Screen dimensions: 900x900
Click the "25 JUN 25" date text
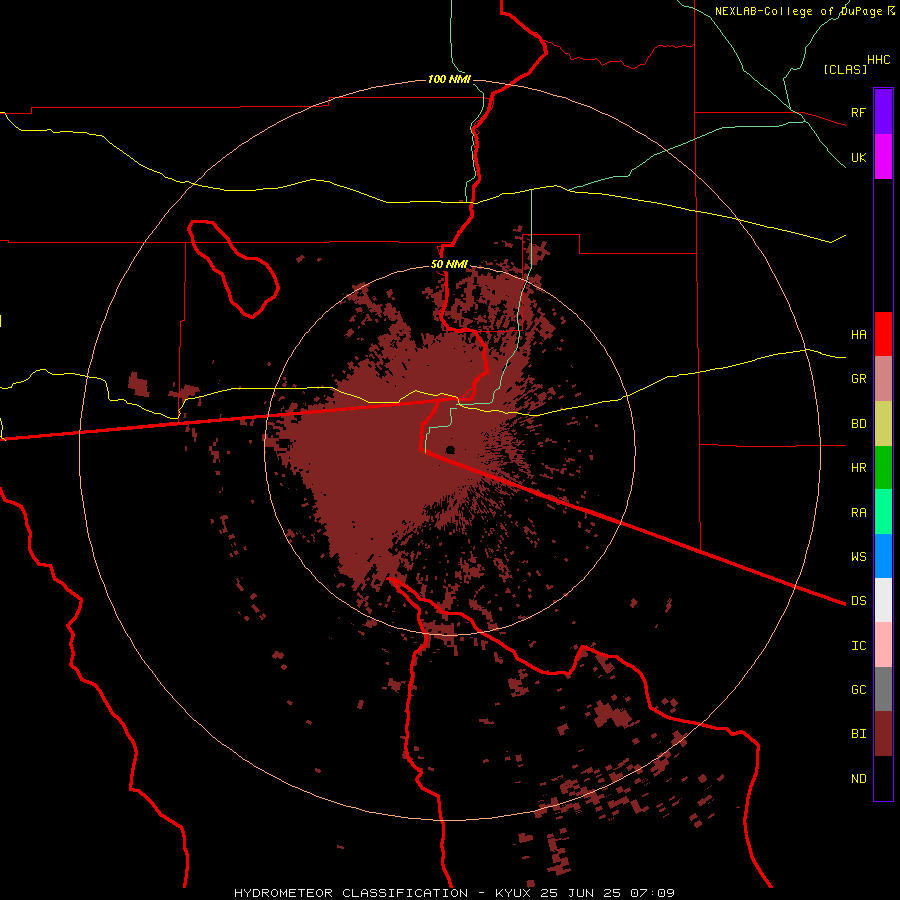[581, 893]
